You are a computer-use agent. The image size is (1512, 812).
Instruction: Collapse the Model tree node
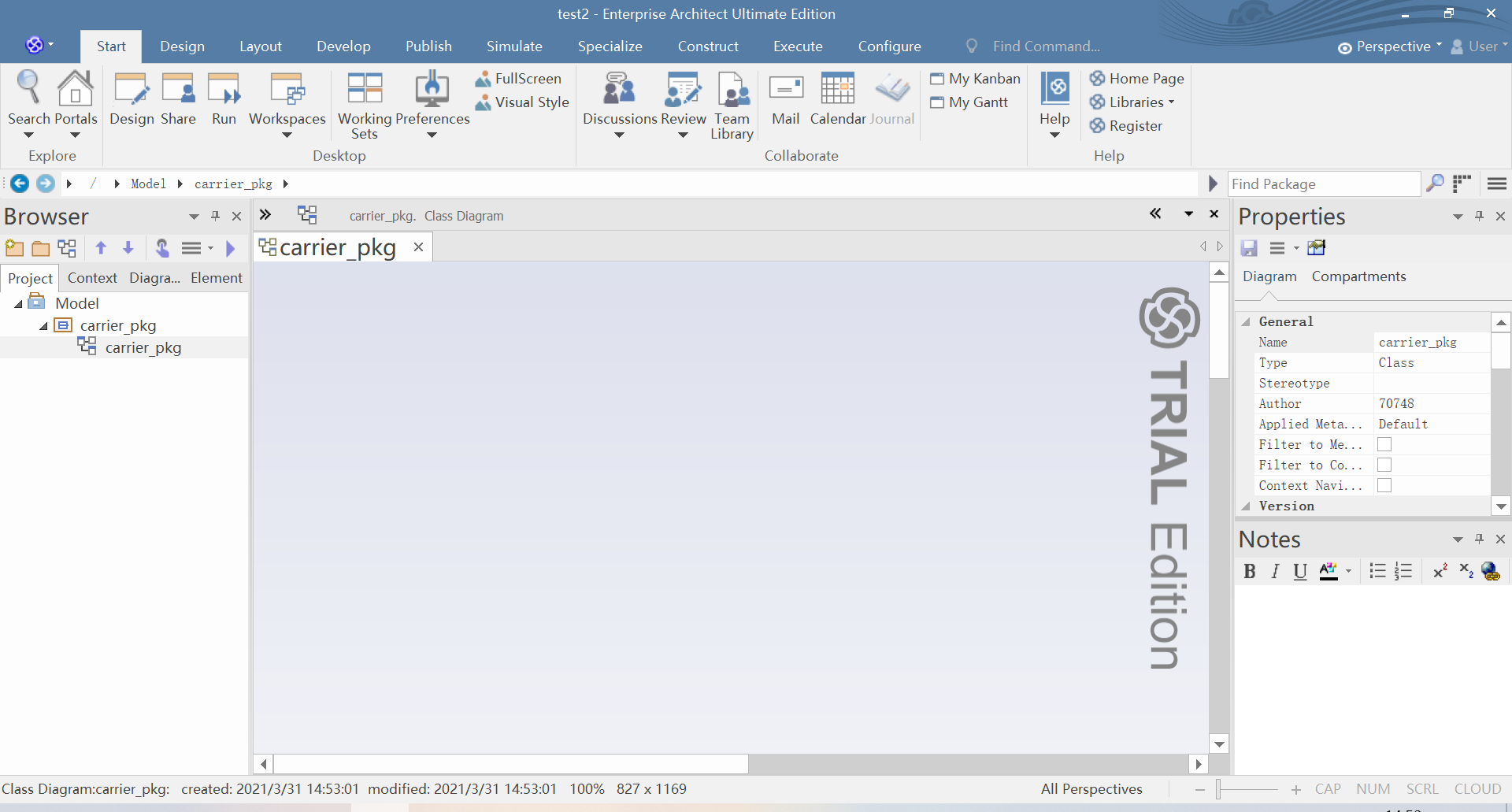[x=18, y=304]
